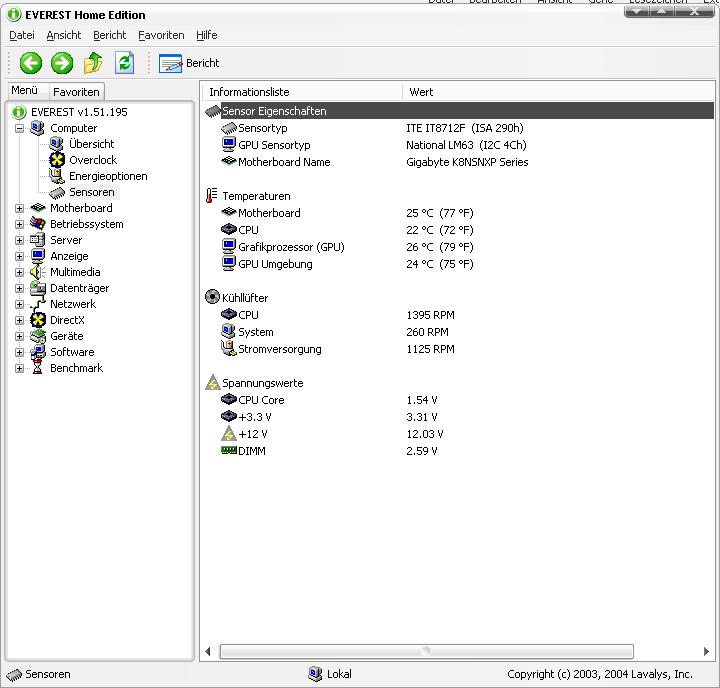Screen dimensions: 720x688
Task: Click the Spannungswerte voltage icon
Action: pyautogui.click(x=213, y=383)
